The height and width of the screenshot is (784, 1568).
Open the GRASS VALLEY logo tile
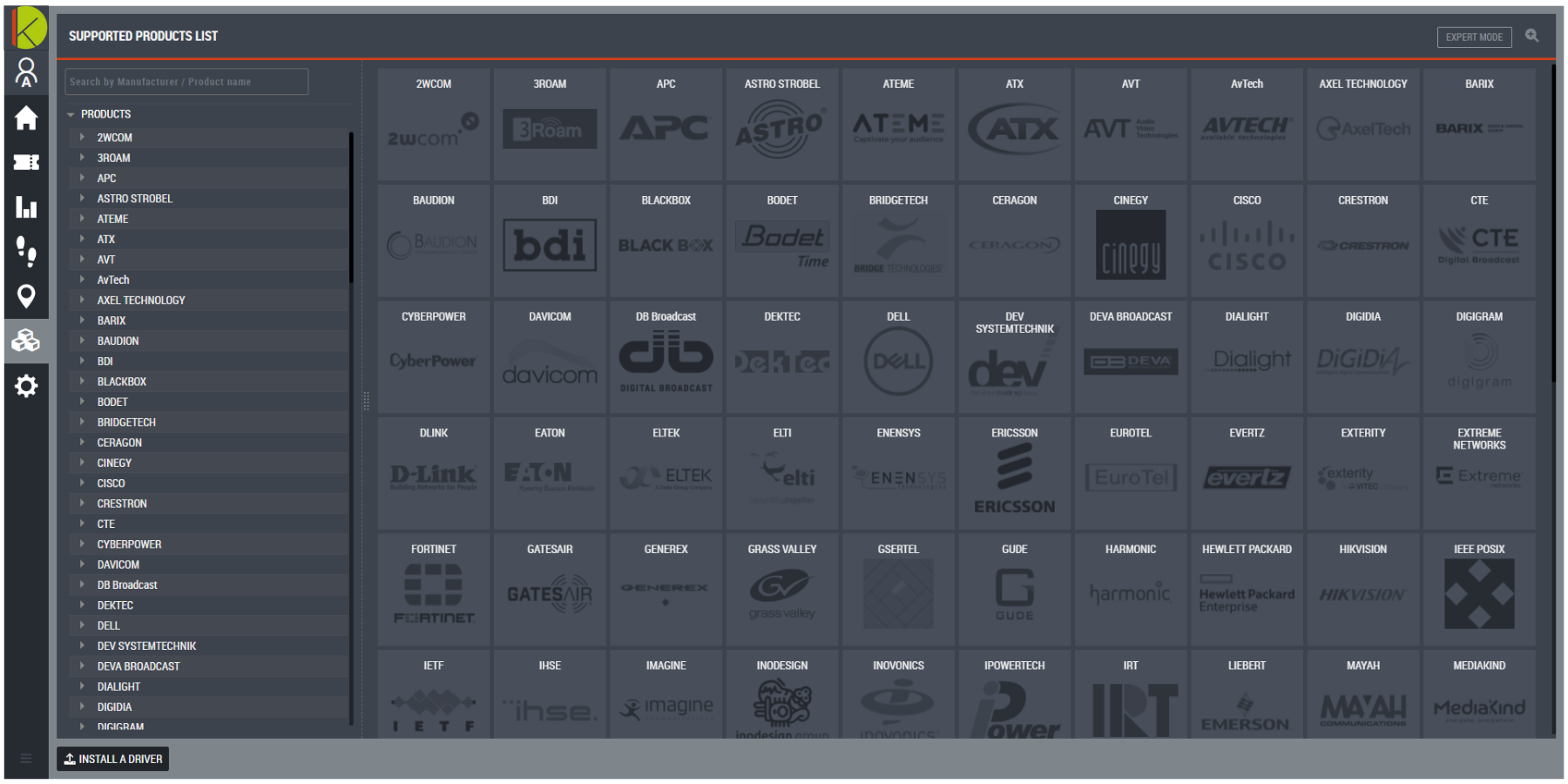[x=782, y=590]
